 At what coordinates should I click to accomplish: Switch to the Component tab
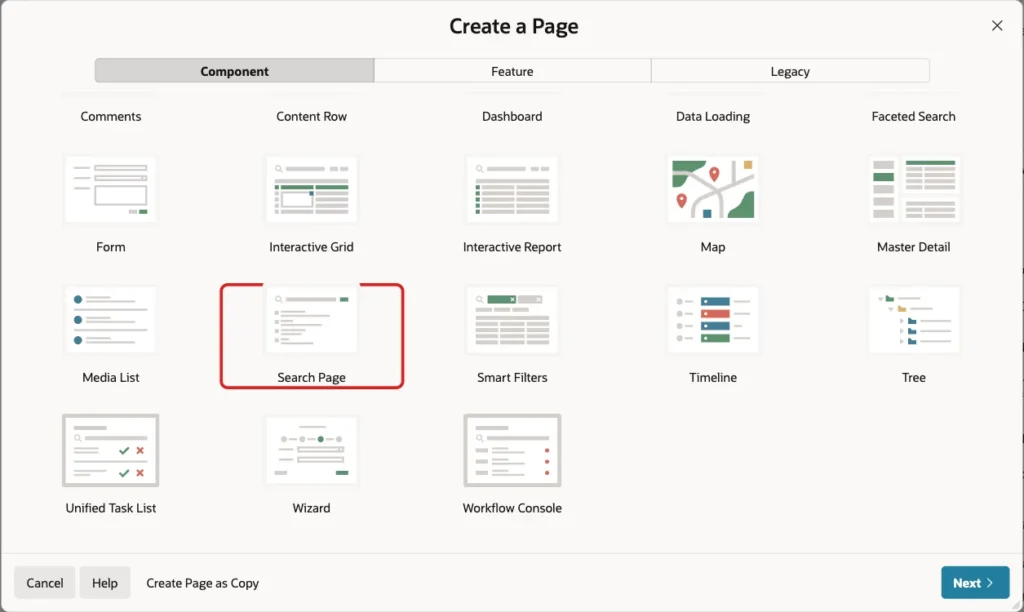pyautogui.click(x=234, y=71)
